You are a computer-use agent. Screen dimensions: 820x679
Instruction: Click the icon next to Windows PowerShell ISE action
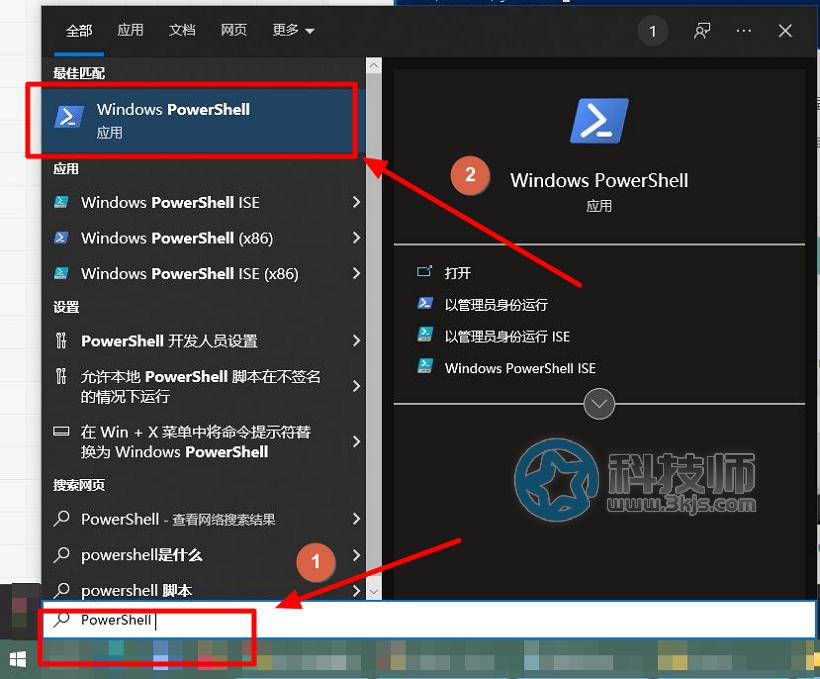[425, 366]
